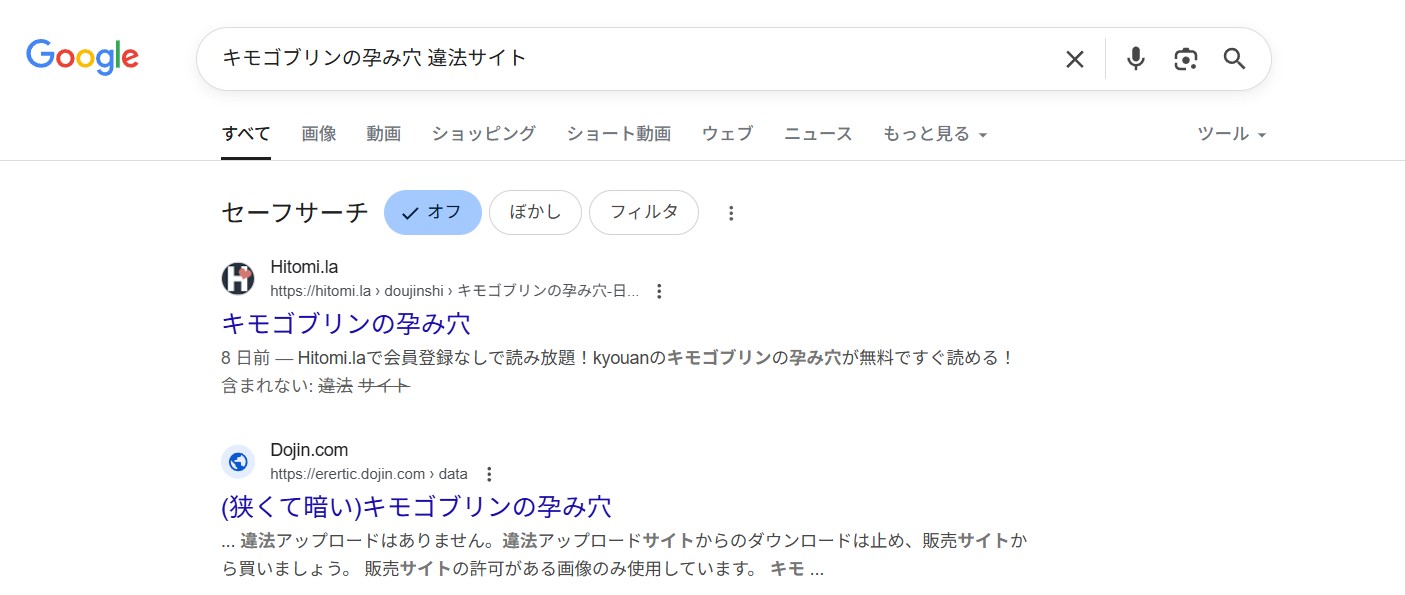The width and height of the screenshot is (1405, 595).
Task: Enable SafeSearch ぼかし mode
Action: click(535, 212)
